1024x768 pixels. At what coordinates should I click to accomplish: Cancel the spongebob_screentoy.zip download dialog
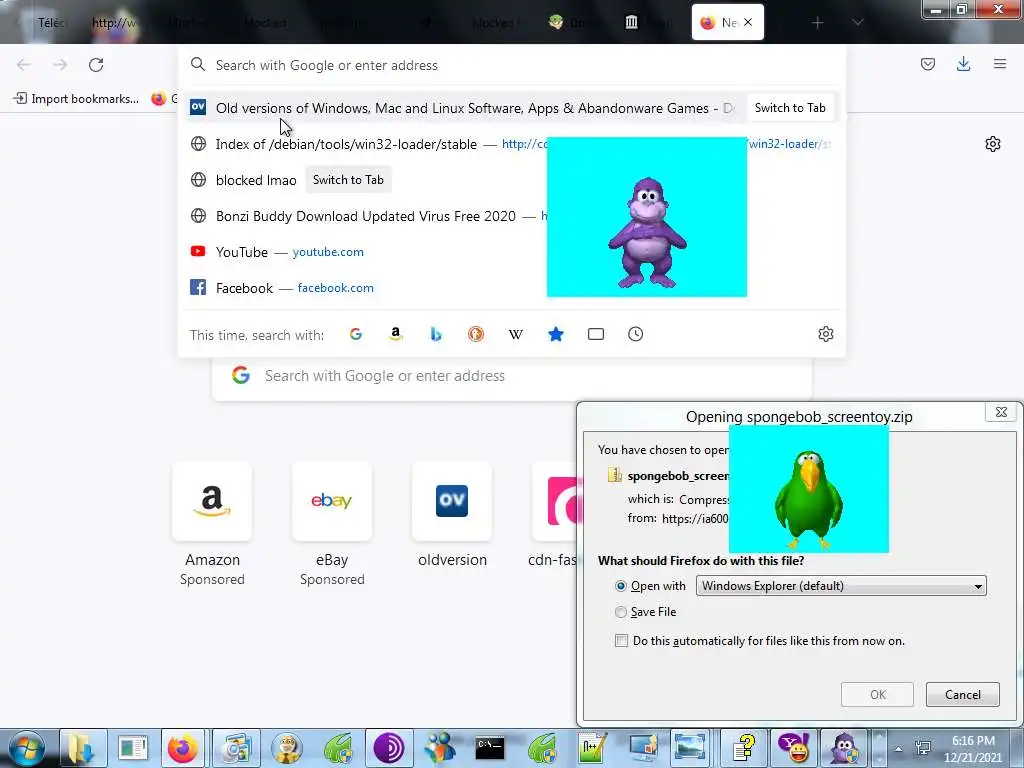tap(963, 694)
